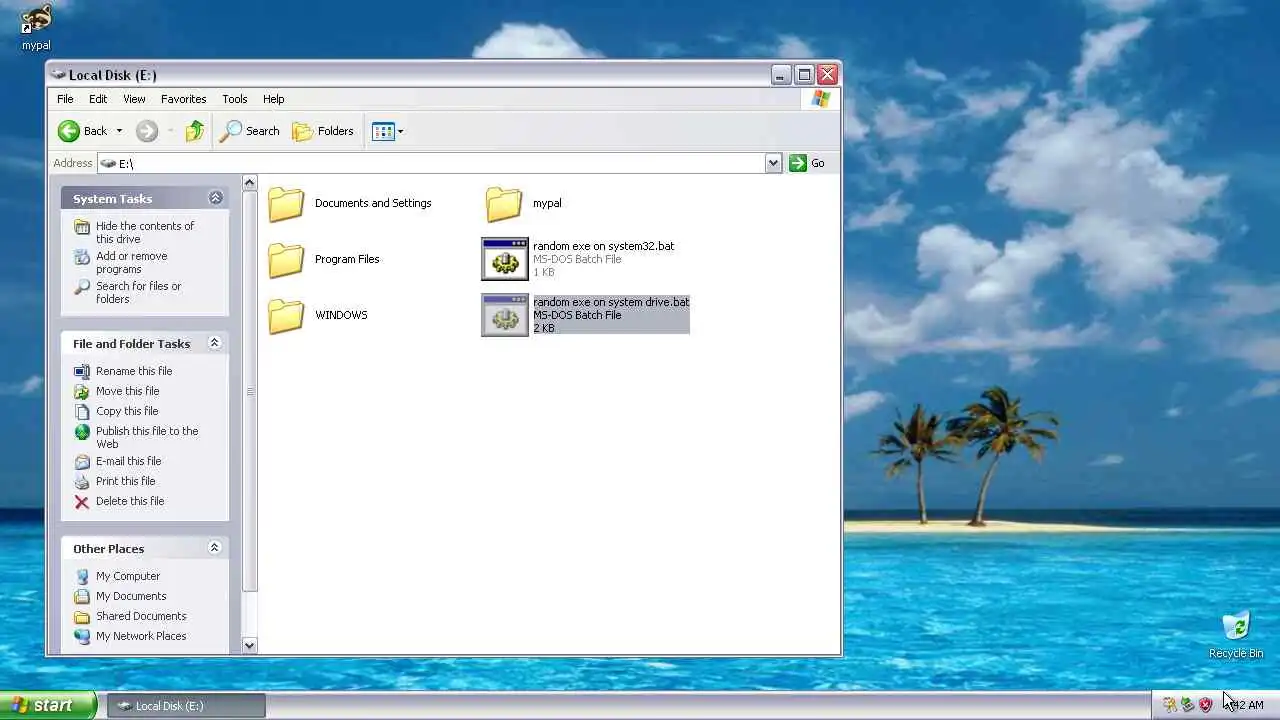Go up one folder level
Viewport: 1280px width, 720px height.
coord(195,131)
